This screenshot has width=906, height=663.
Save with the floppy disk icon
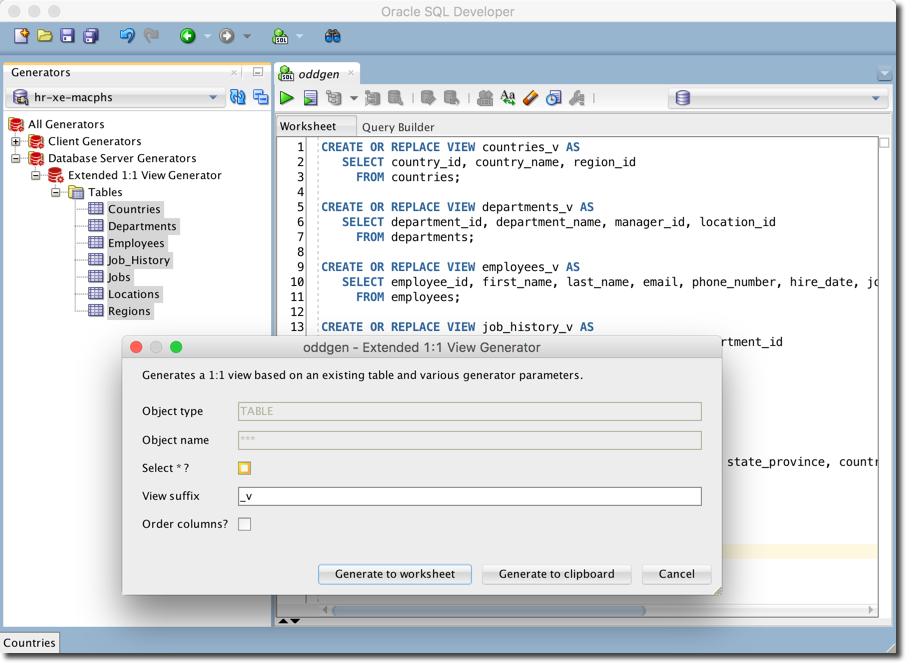click(68, 36)
